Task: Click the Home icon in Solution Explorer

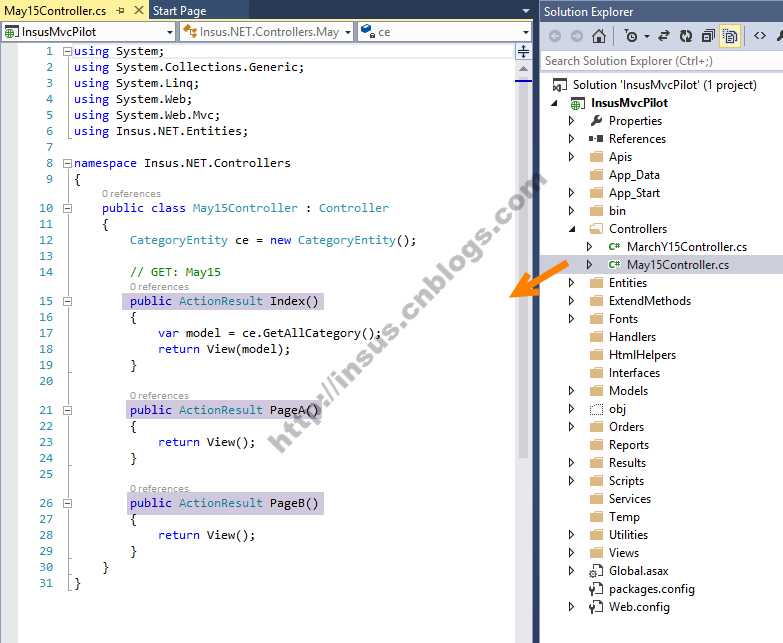Action: [x=599, y=36]
